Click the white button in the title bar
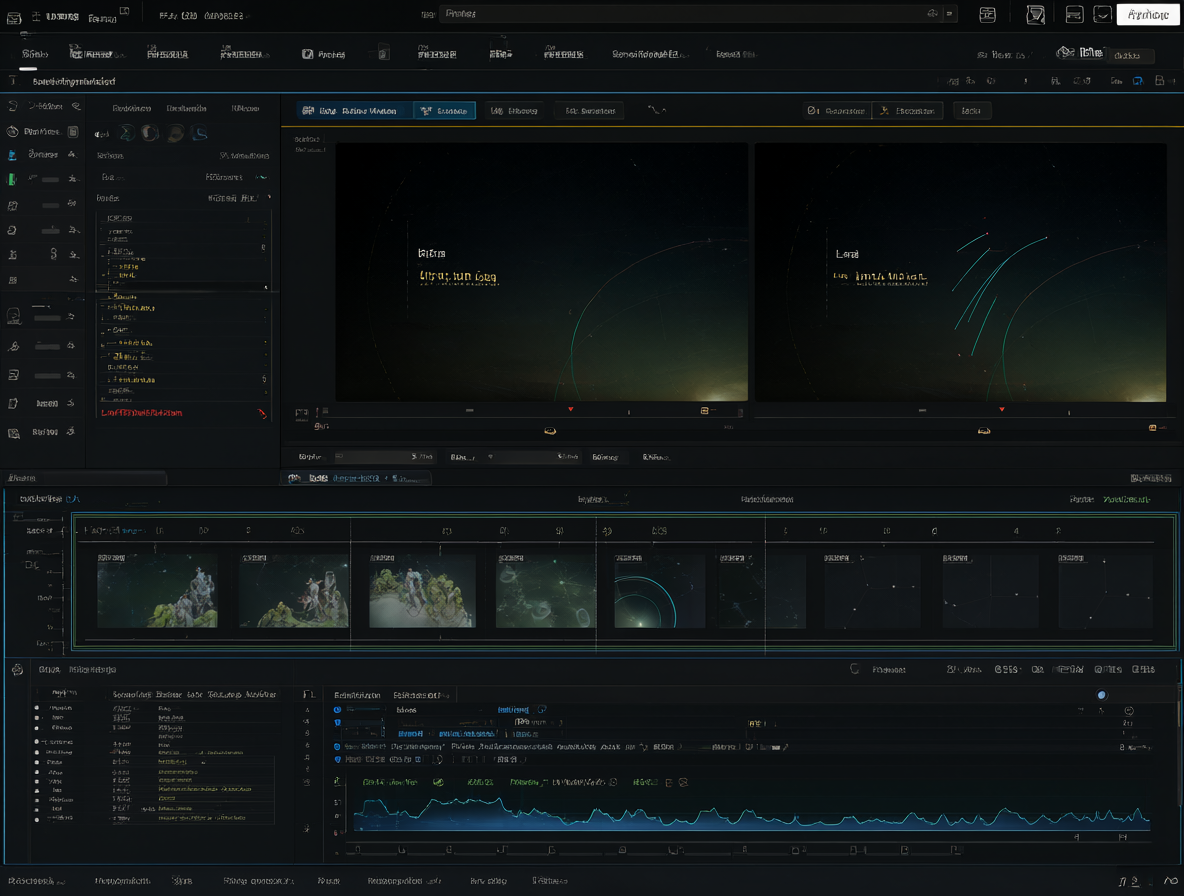This screenshot has width=1184, height=896. pyautogui.click(x=1147, y=14)
